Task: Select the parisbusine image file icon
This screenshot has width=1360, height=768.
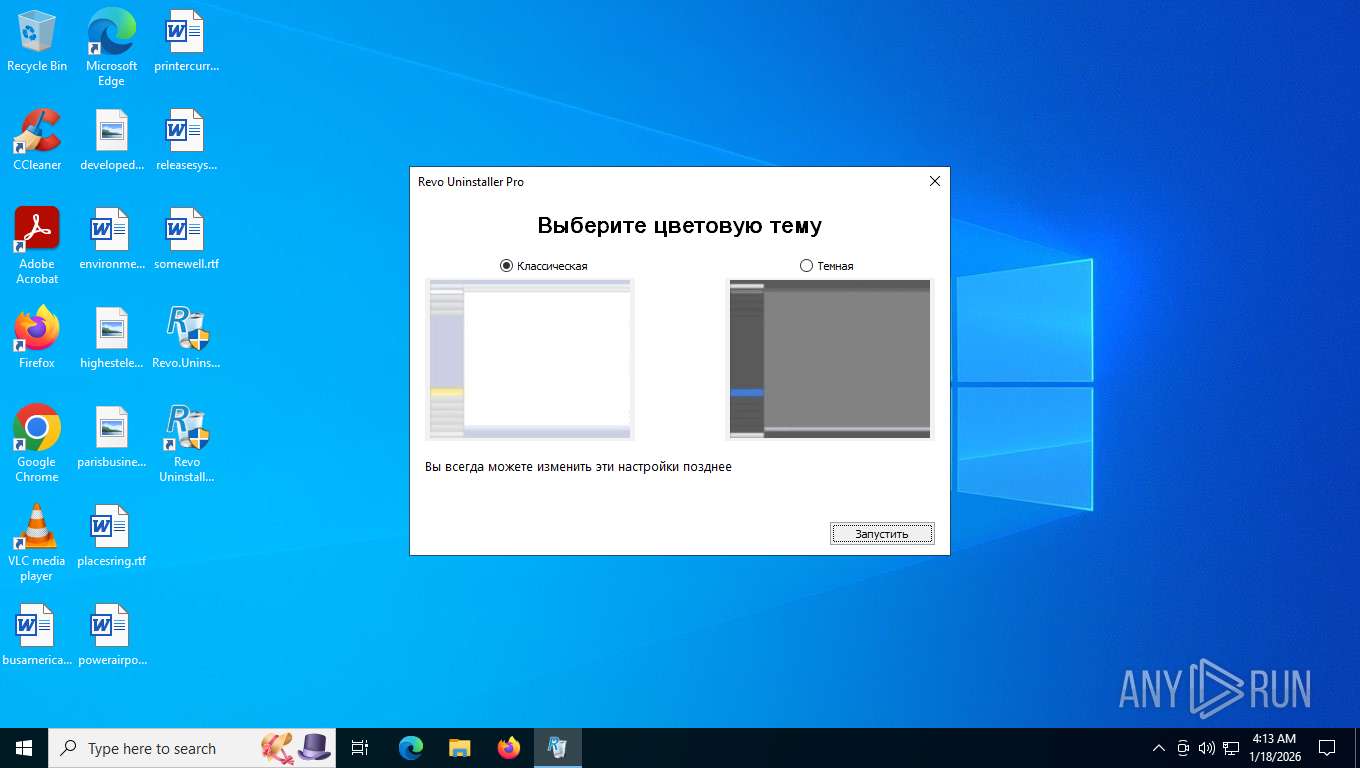Action: click(x=112, y=437)
